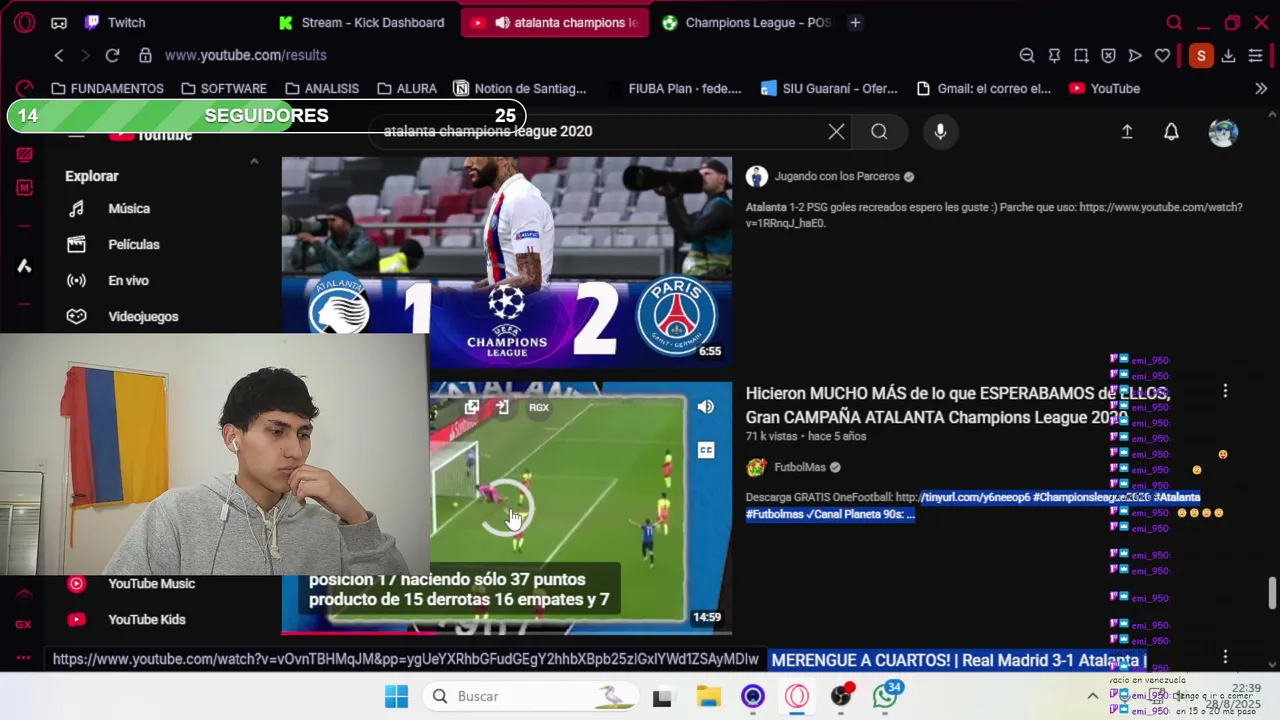Open Notion de Santiag... bookmark
Screen dimensions: 1280x720
[x=520, y=88]
